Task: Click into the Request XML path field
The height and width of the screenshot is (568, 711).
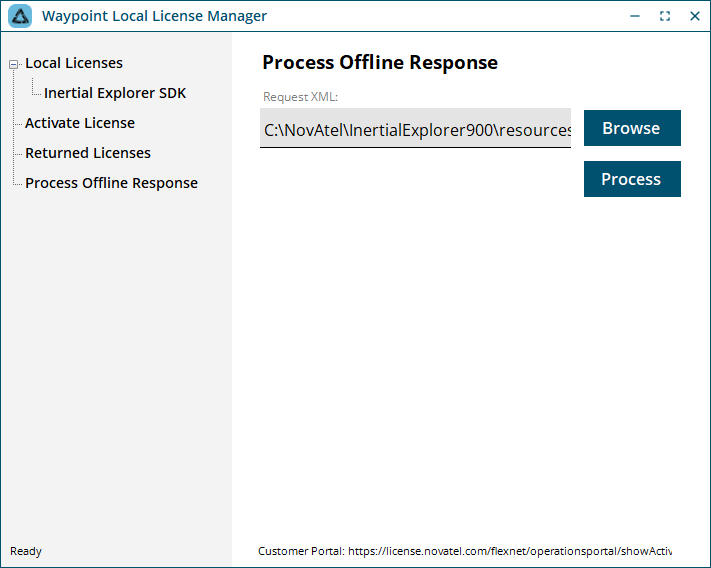Action: point(415,128)
